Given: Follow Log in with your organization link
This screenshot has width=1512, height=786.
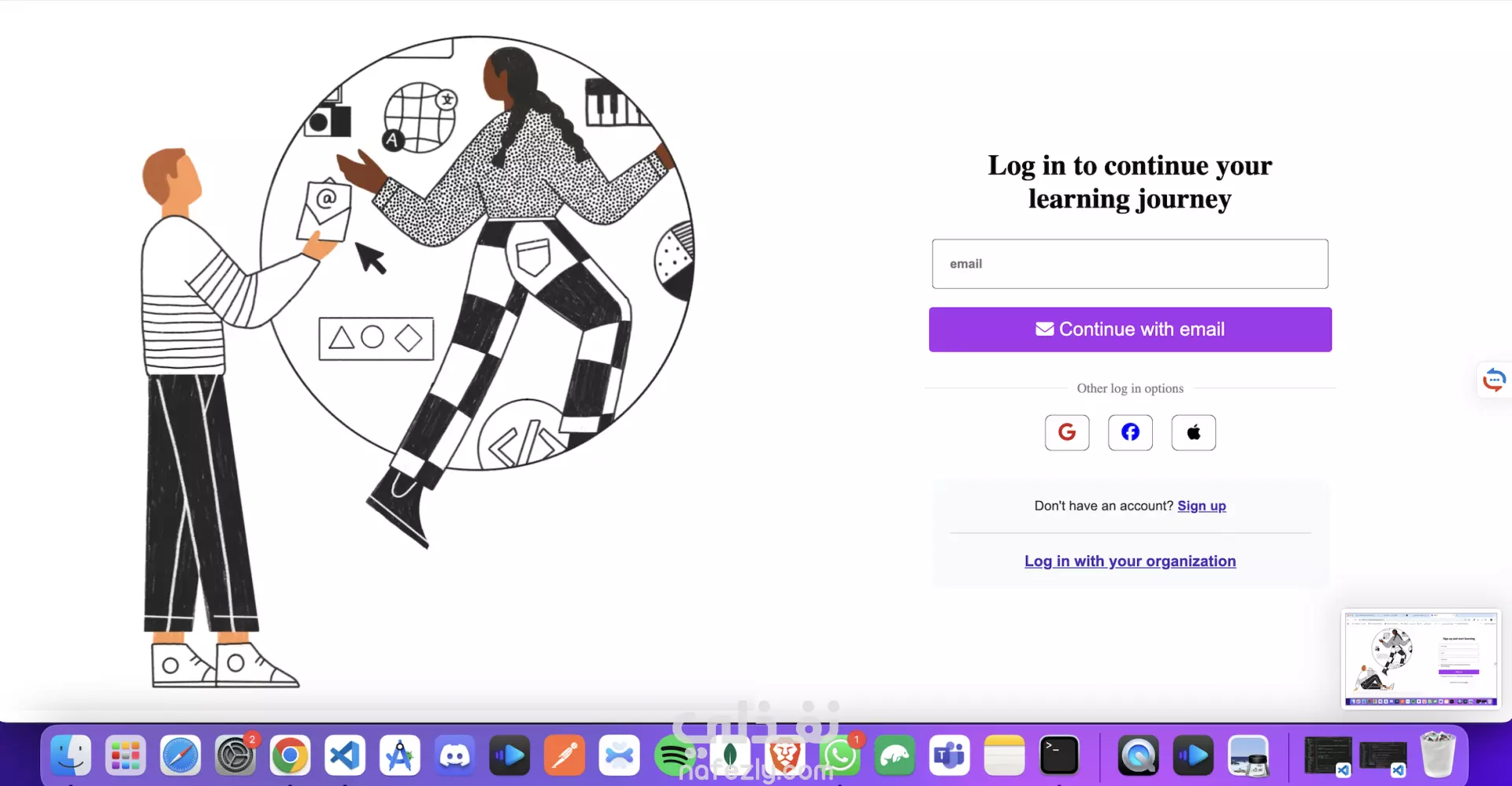Looking at the screenshot, I should click(1130, 561).
